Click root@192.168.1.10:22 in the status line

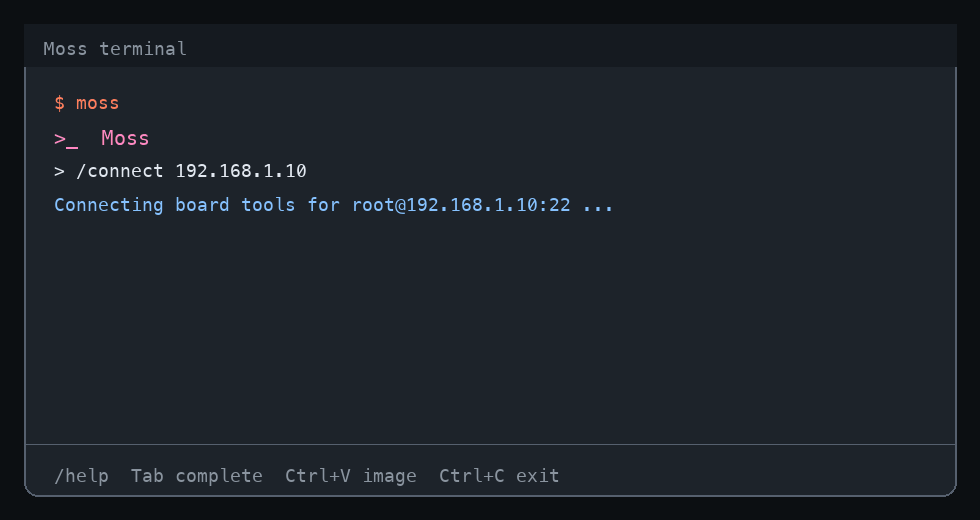[x=461, y=205]
